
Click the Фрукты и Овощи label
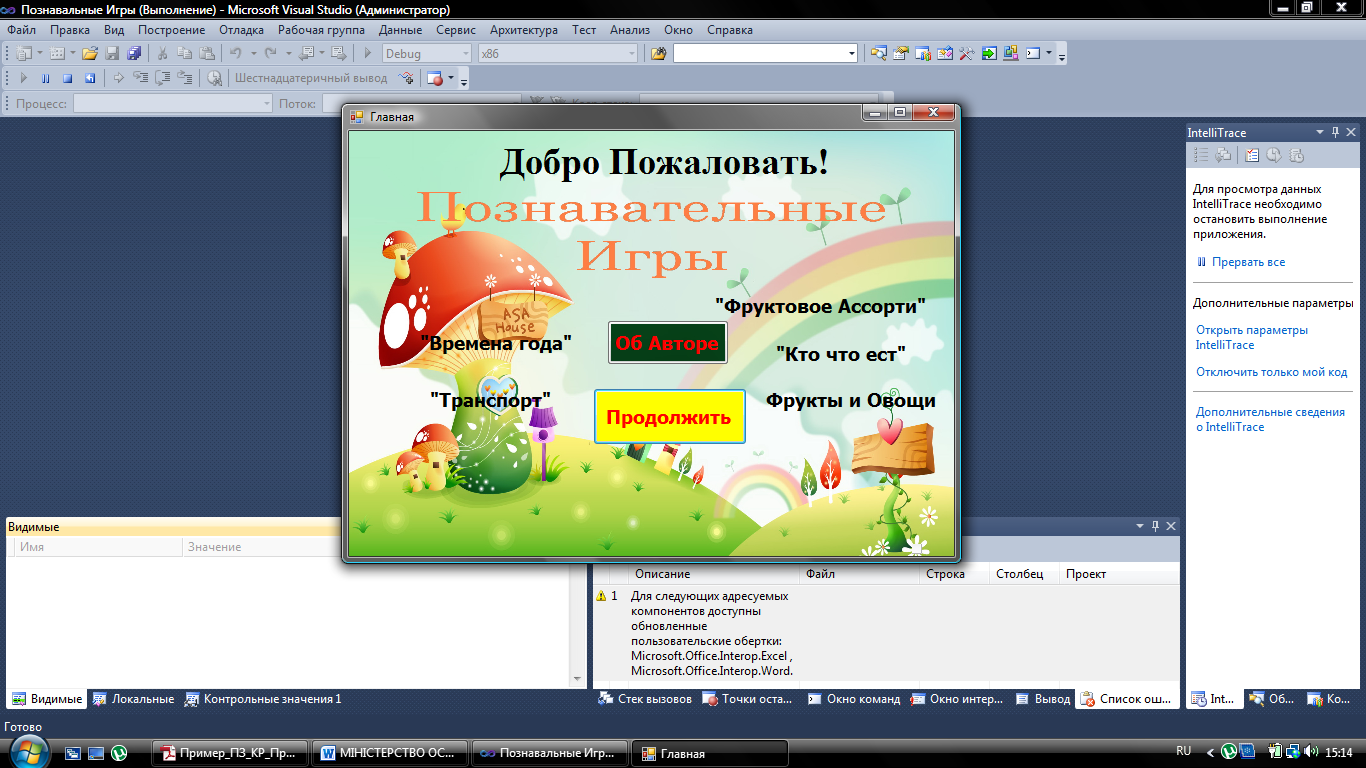click(851, 400)
